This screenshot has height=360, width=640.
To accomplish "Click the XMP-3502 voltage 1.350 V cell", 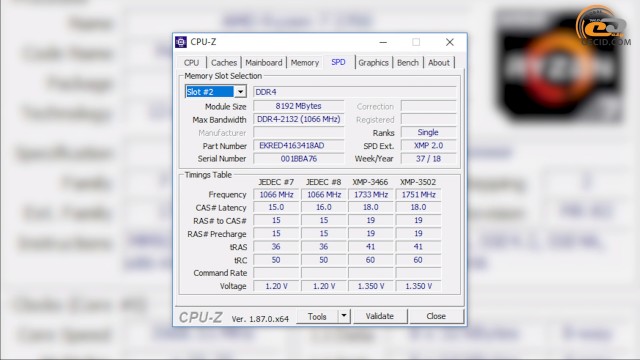I will [418, 286].
